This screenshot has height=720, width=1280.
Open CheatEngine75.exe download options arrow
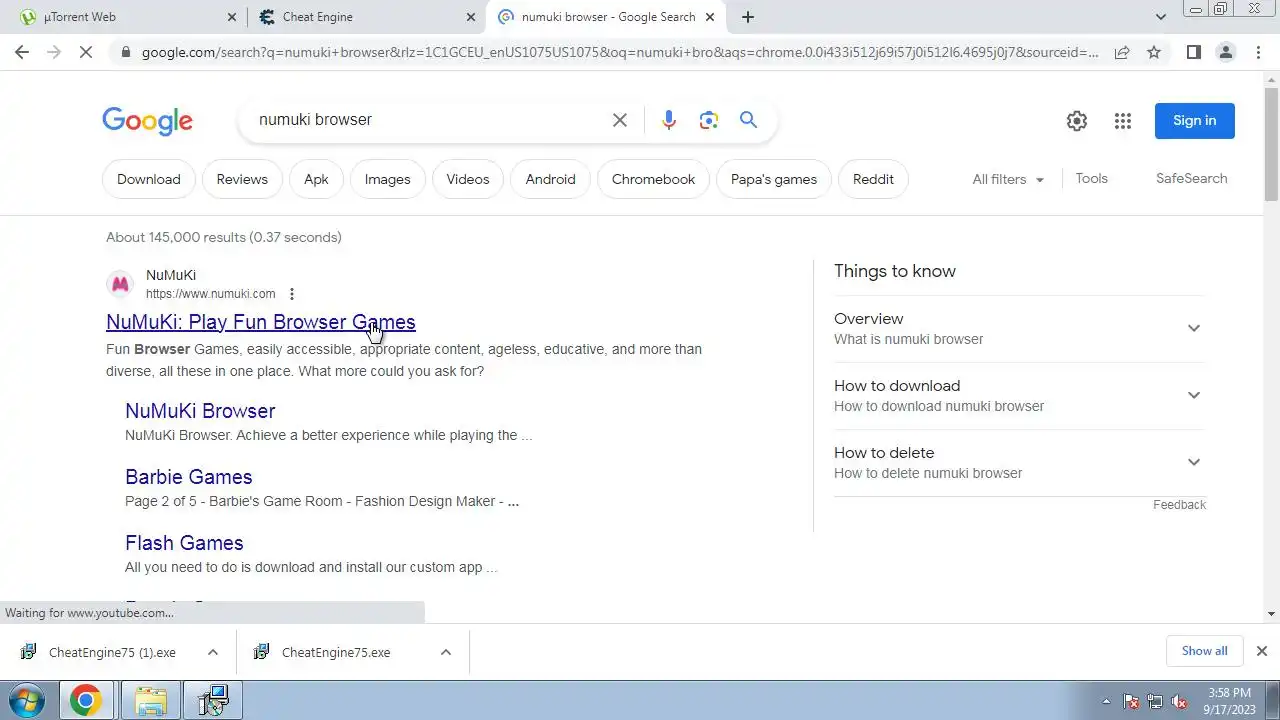tap(446, 652)
